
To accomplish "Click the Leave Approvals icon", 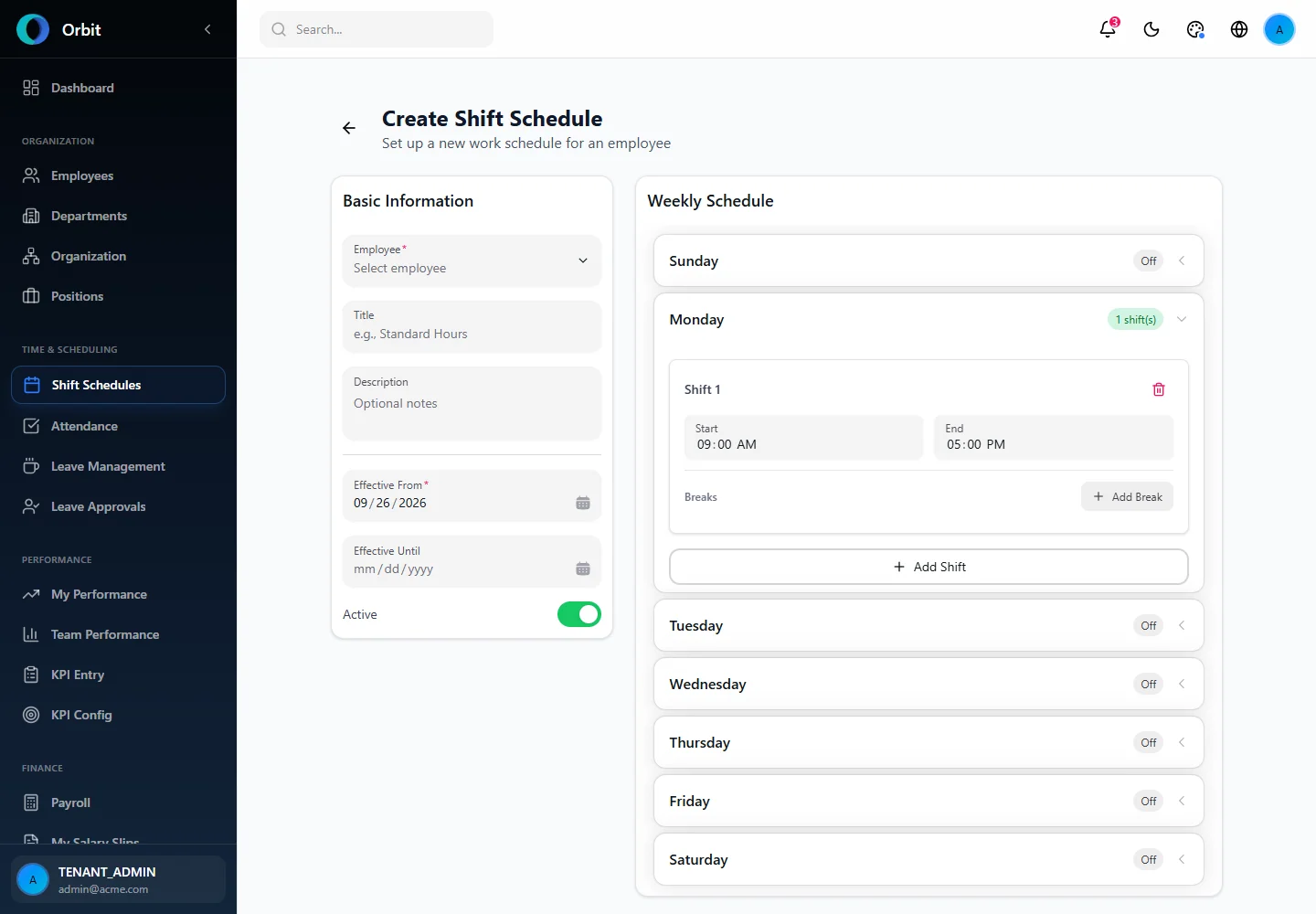I will pos(31,506).
